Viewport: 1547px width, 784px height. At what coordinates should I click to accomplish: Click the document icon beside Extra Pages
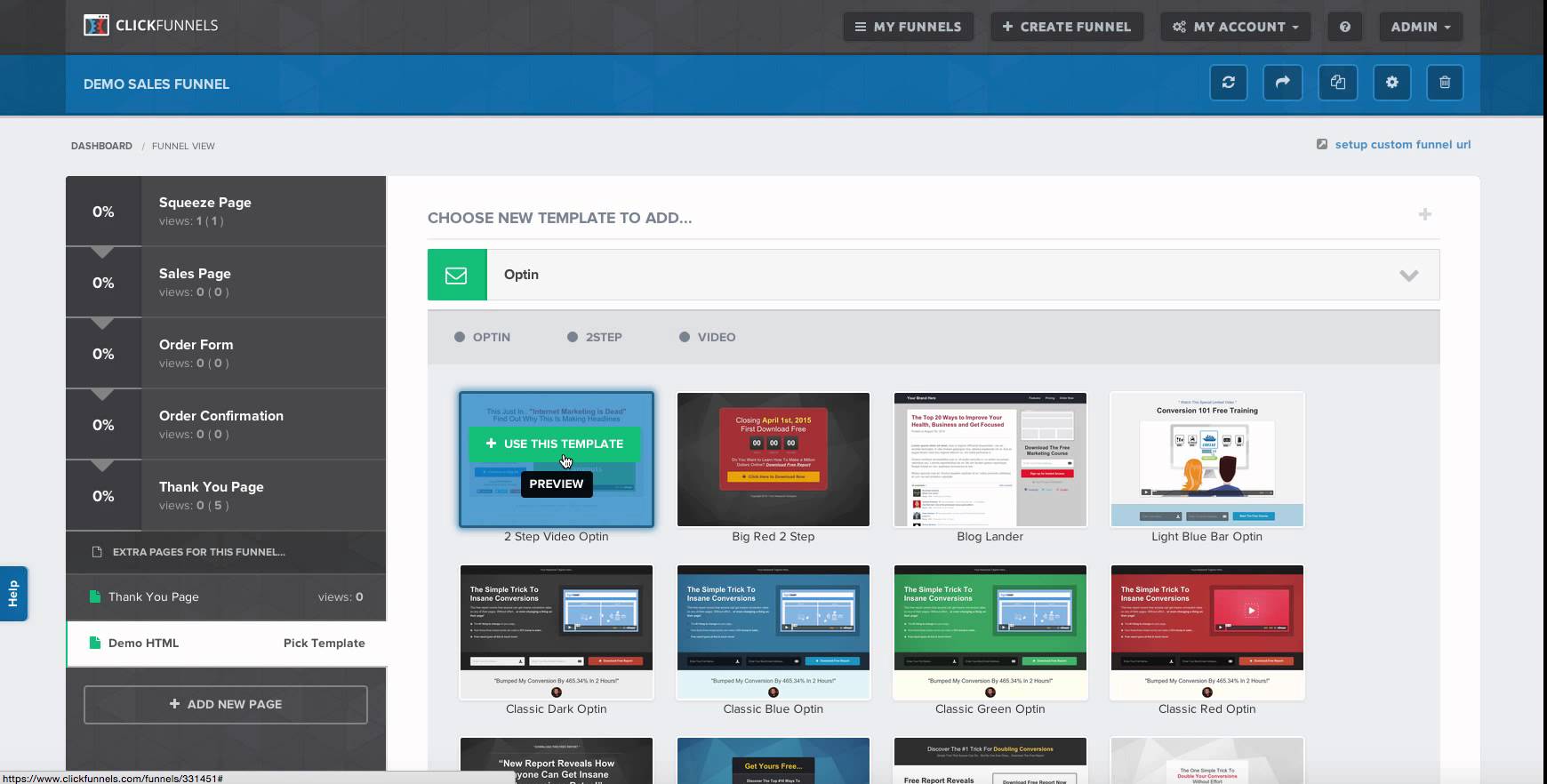(97, 552)
